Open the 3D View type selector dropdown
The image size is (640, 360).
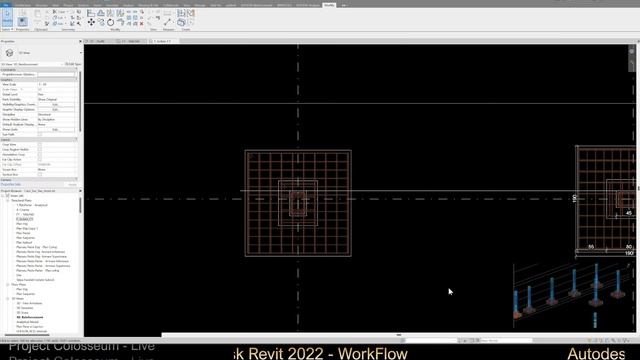(80, 53)
